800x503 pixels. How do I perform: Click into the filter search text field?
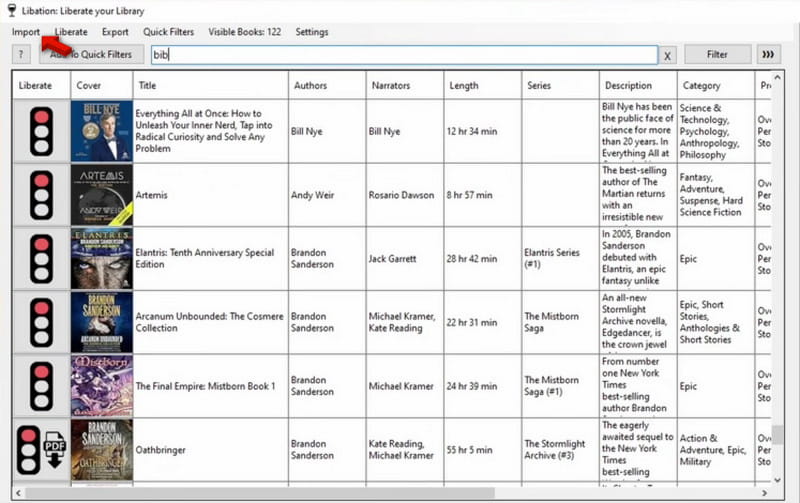point(404,55)
